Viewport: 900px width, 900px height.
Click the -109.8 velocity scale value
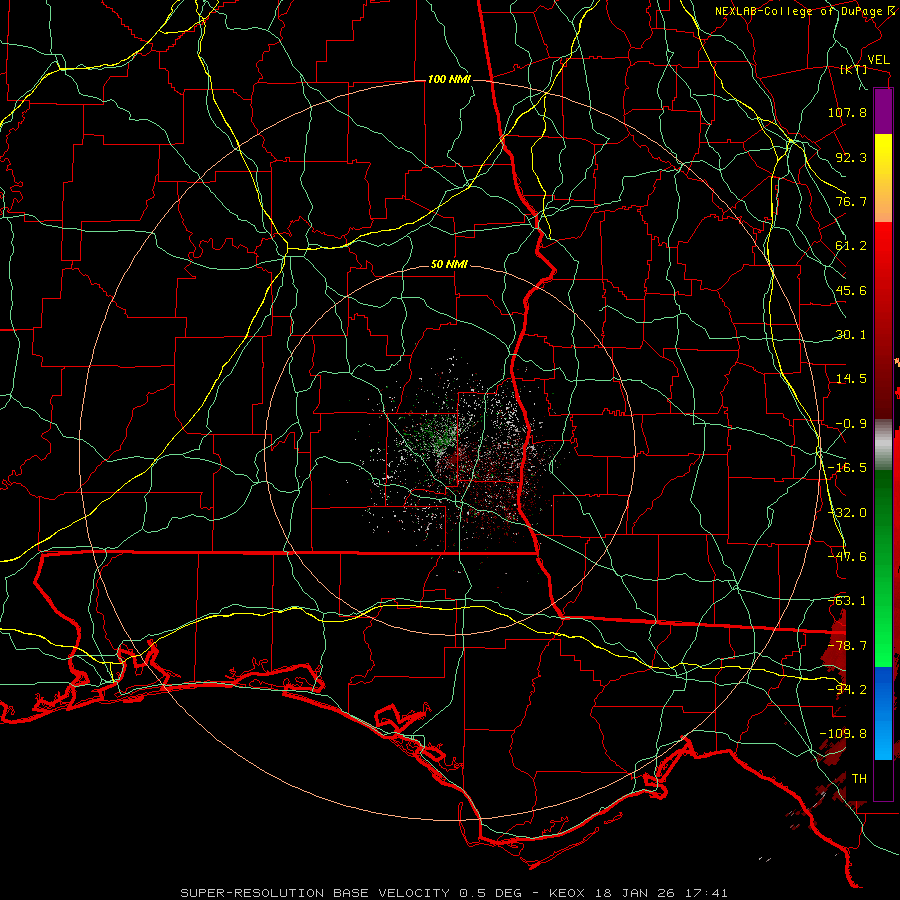tap(843, 734)
